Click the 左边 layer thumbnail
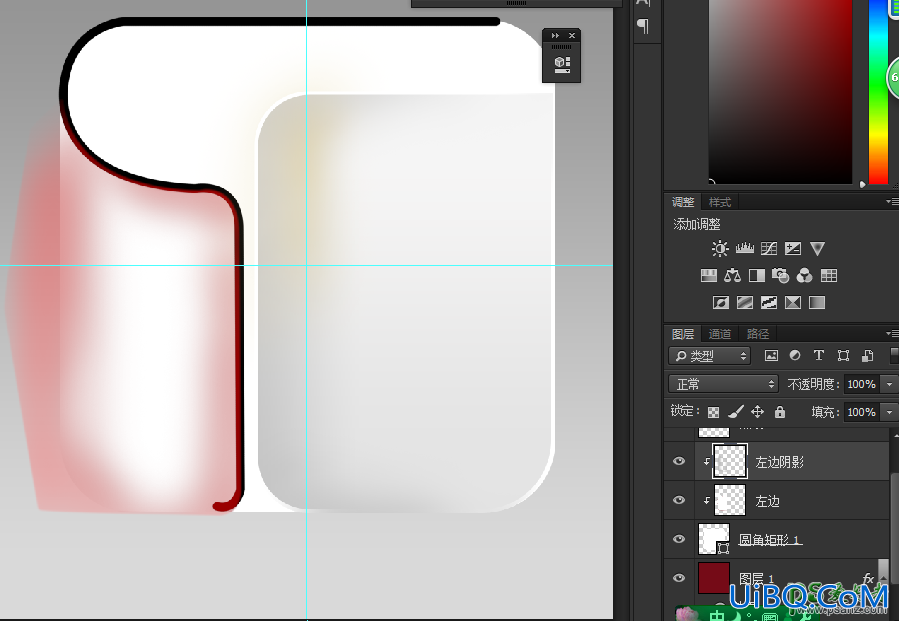The image size is (899, 621). [x=730, y=500]
